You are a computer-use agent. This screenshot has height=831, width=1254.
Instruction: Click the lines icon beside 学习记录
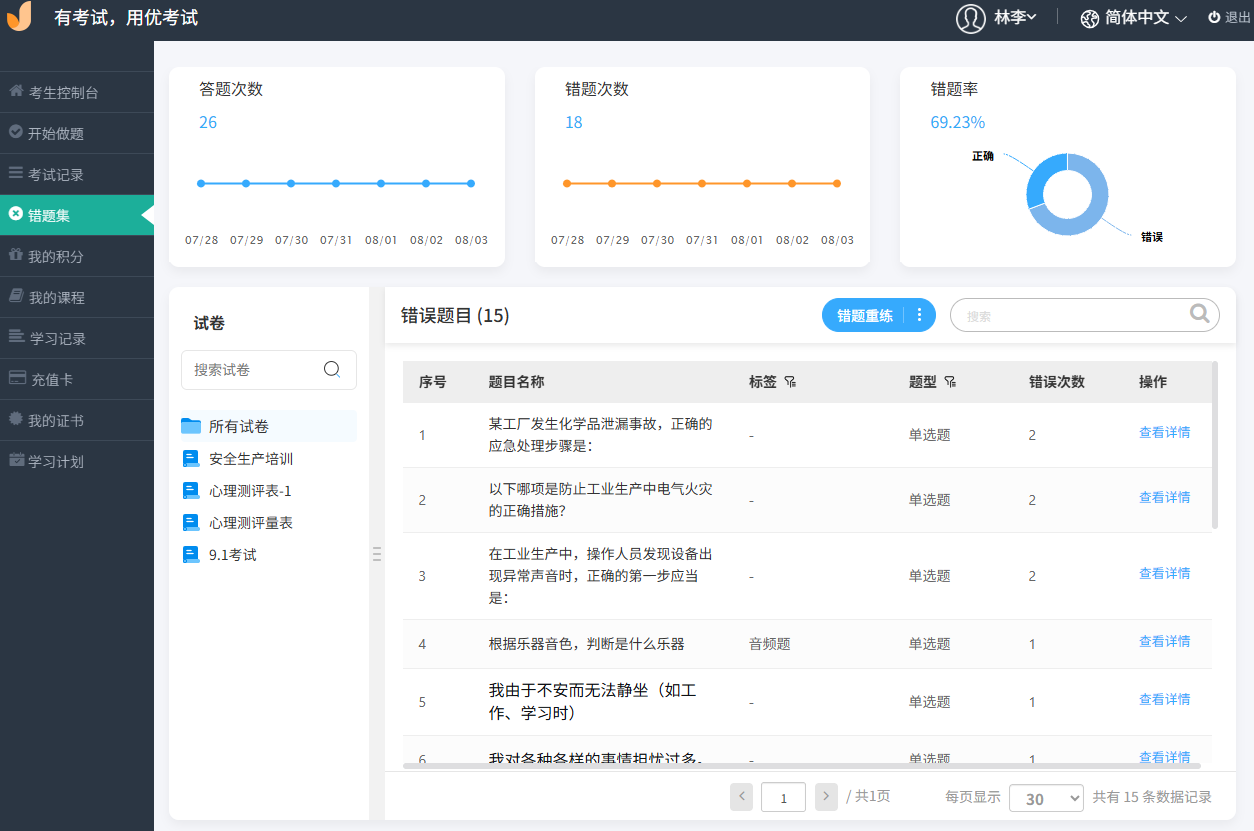[16, 337]
